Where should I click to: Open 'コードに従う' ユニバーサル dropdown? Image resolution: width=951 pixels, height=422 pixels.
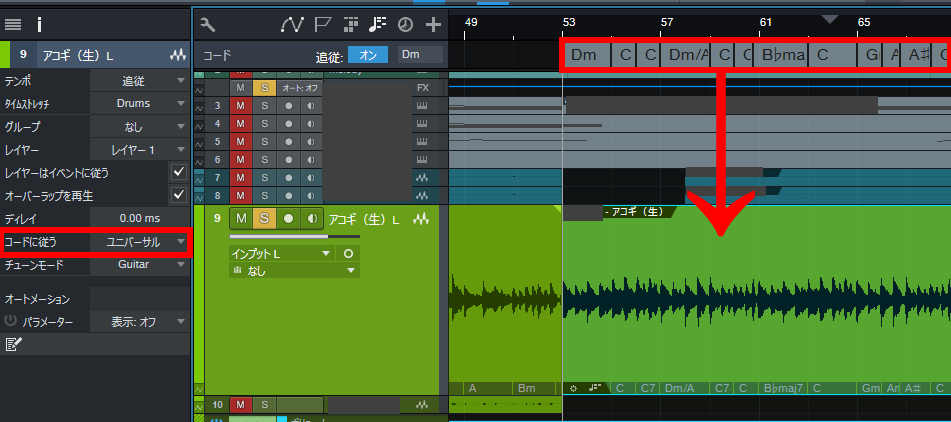click(139, 242)
